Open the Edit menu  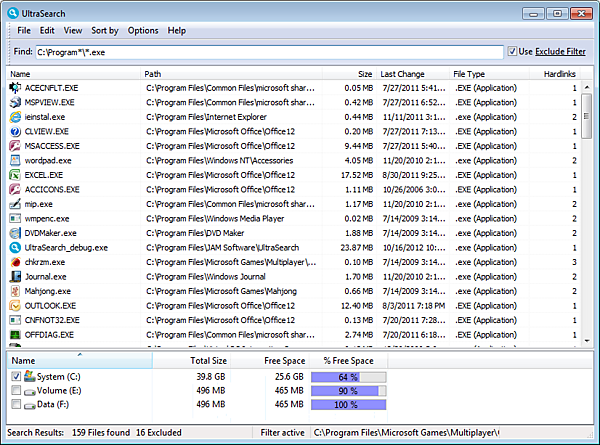(47, 31)
